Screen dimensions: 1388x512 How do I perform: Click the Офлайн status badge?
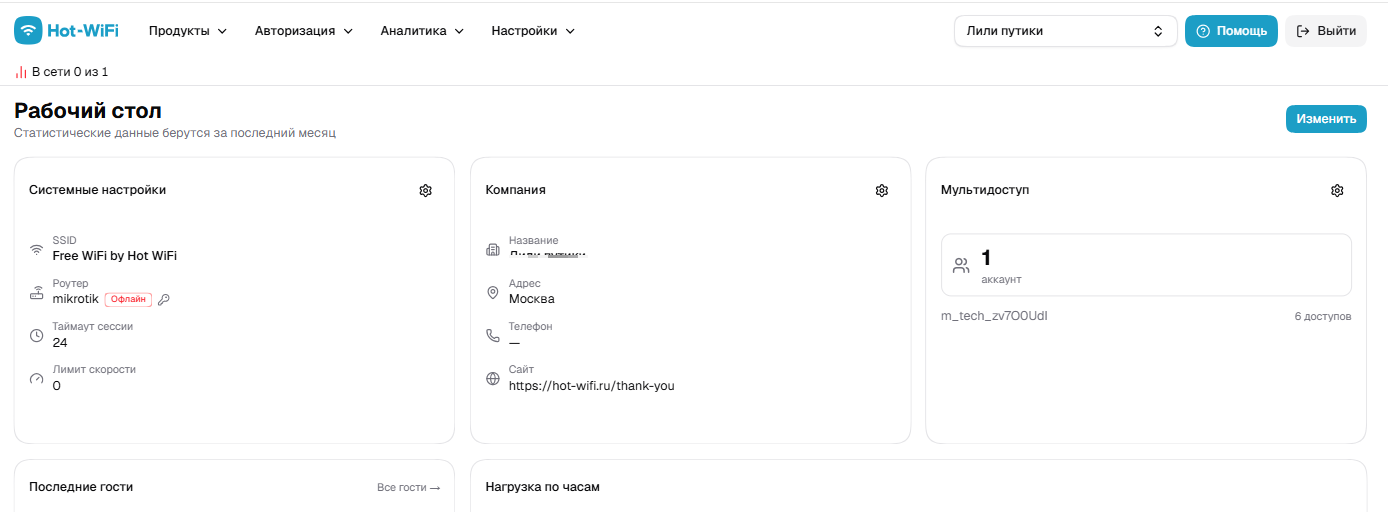128,299
